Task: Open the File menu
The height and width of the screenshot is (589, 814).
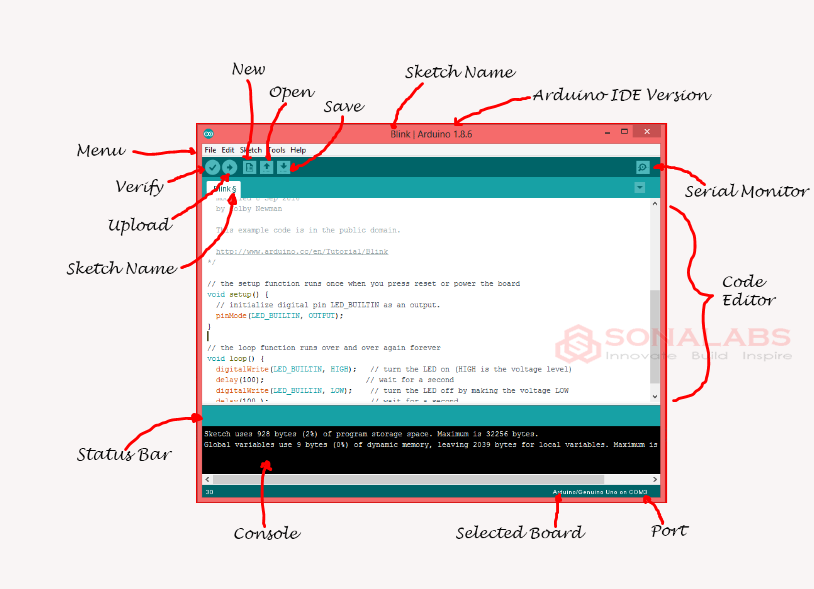Action: [x=210, y=150]
